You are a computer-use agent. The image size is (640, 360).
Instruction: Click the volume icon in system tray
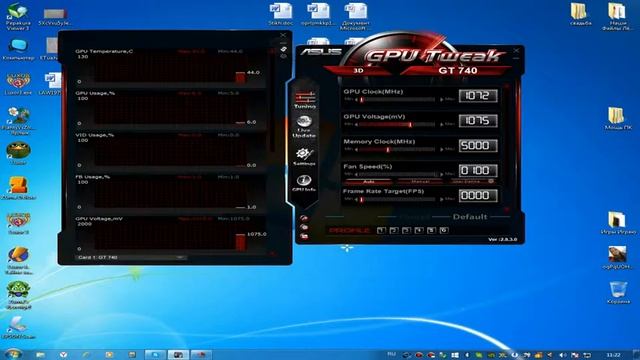(563, 355)
